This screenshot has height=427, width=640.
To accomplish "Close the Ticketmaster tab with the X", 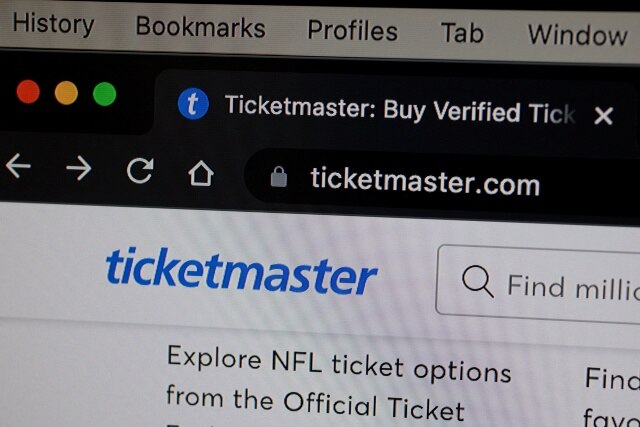I will 603,116.
